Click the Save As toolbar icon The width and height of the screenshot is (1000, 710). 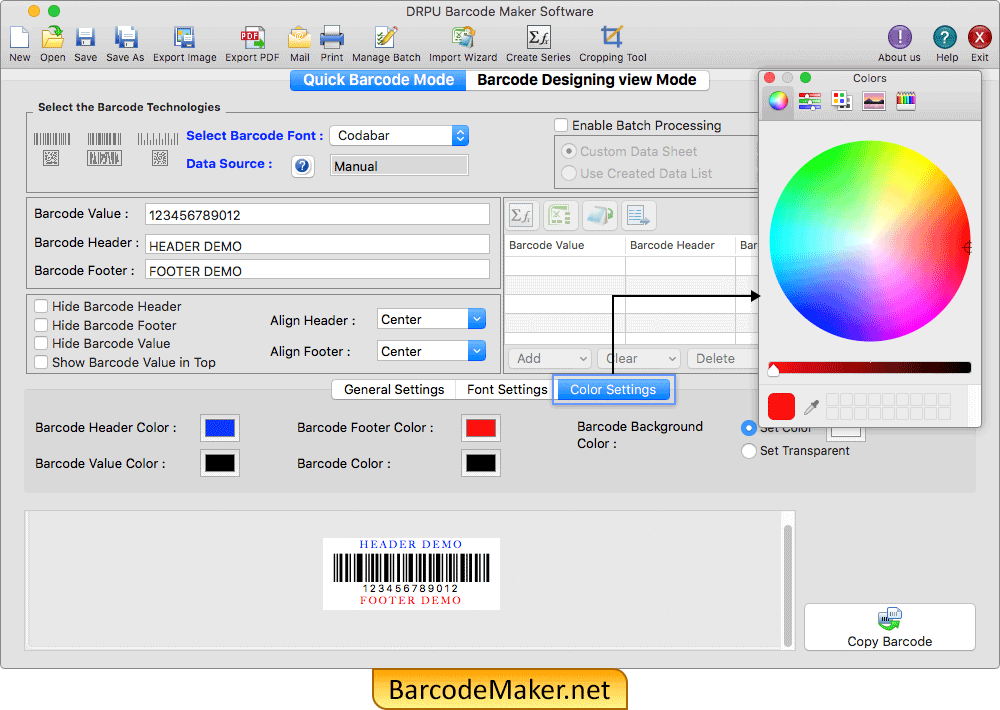tap(126, 38)
